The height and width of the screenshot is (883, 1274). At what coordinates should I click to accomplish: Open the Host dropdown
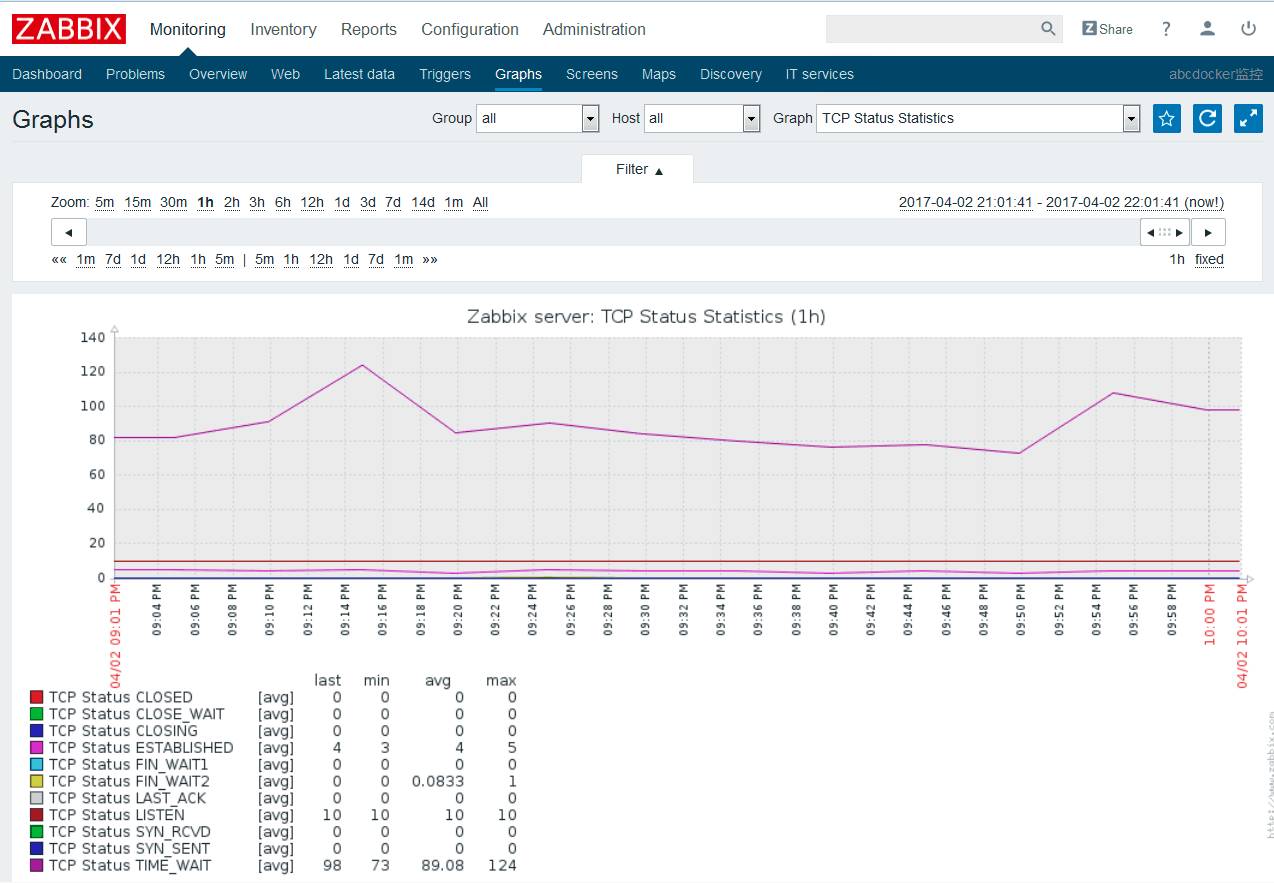pyautogui.click(x=702, y=118)
